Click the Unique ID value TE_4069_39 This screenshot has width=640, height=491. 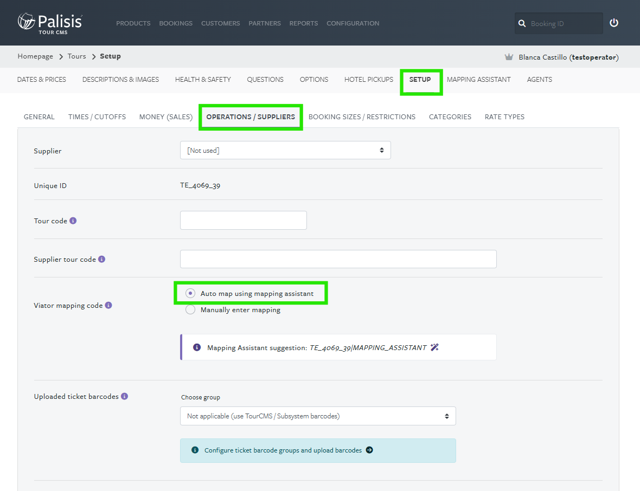[x=200, y=185]
